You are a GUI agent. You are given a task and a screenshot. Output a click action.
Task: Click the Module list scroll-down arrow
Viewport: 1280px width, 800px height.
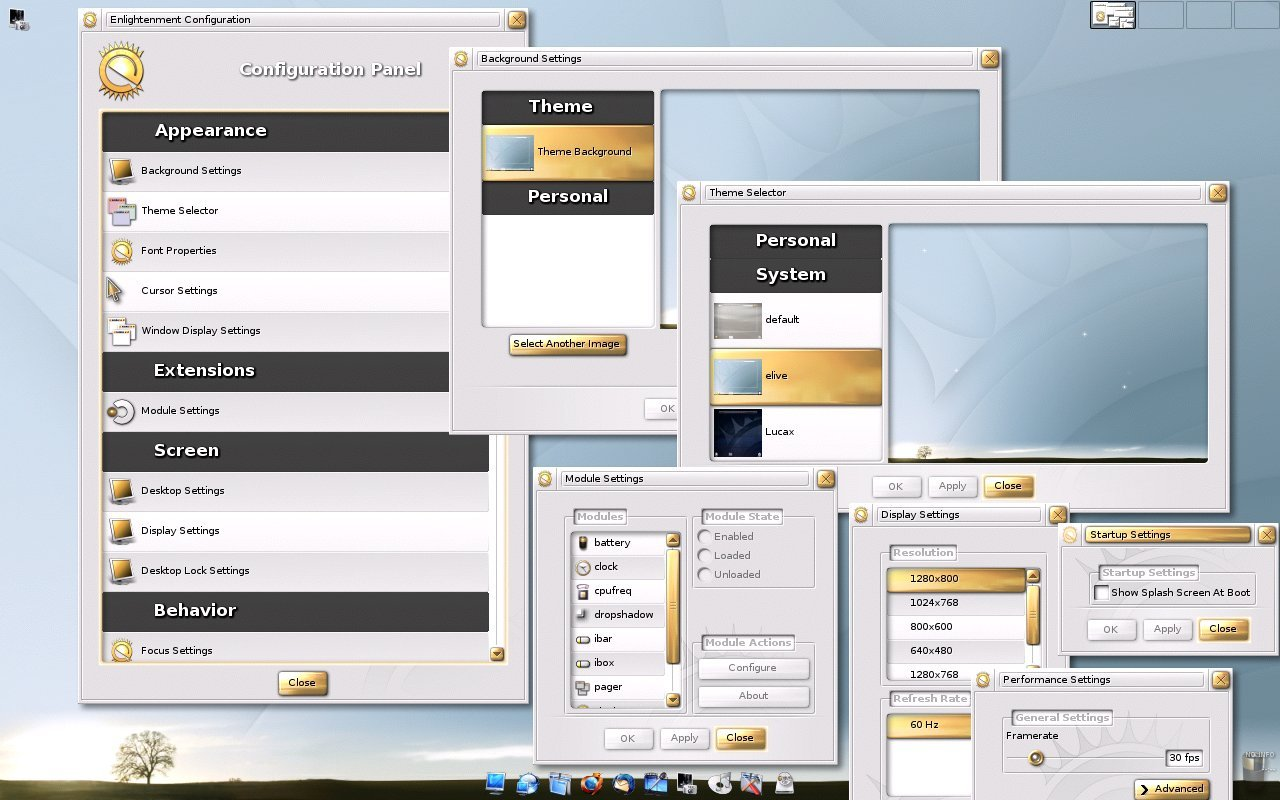[673, 700]
